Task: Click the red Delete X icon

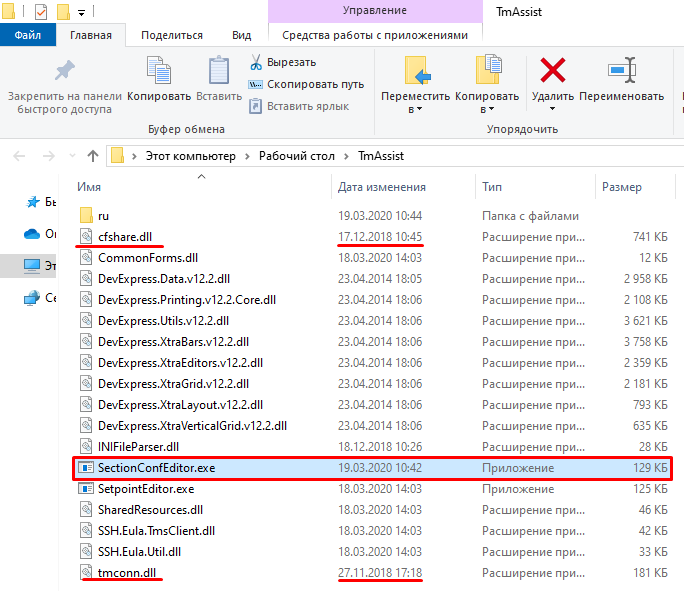Action: [x=552, y=71]
